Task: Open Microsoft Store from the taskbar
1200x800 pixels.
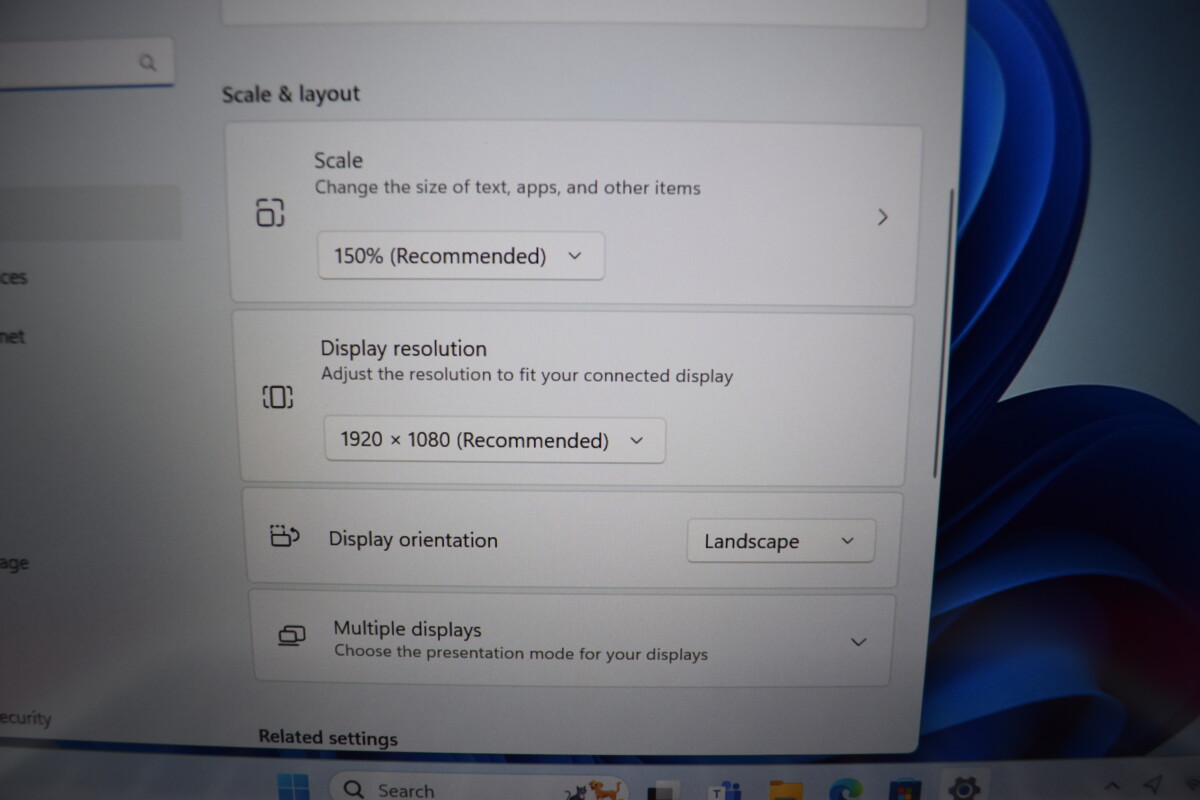Action: tap(905, 790)
